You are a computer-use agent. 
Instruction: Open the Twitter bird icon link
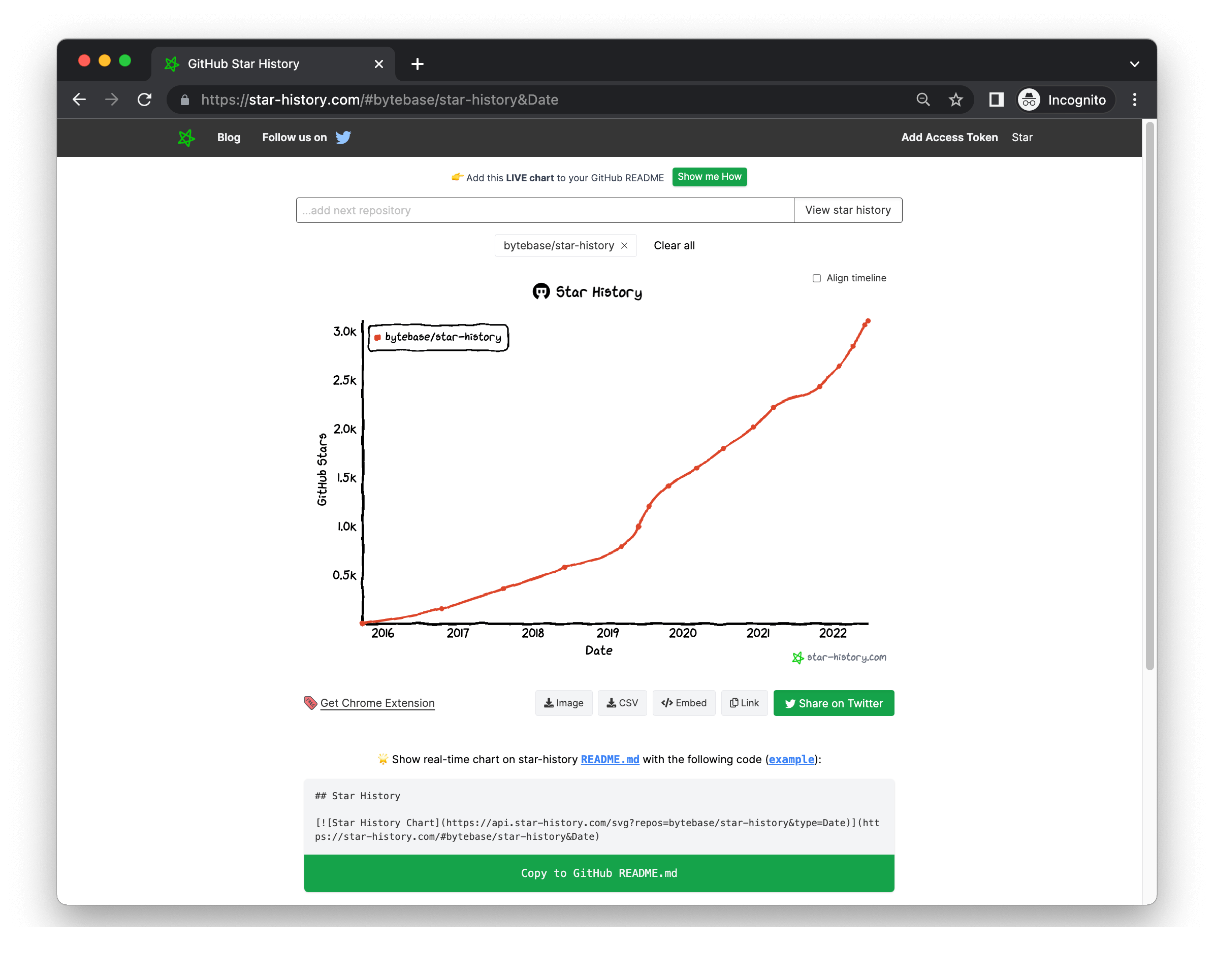point(343,138)
